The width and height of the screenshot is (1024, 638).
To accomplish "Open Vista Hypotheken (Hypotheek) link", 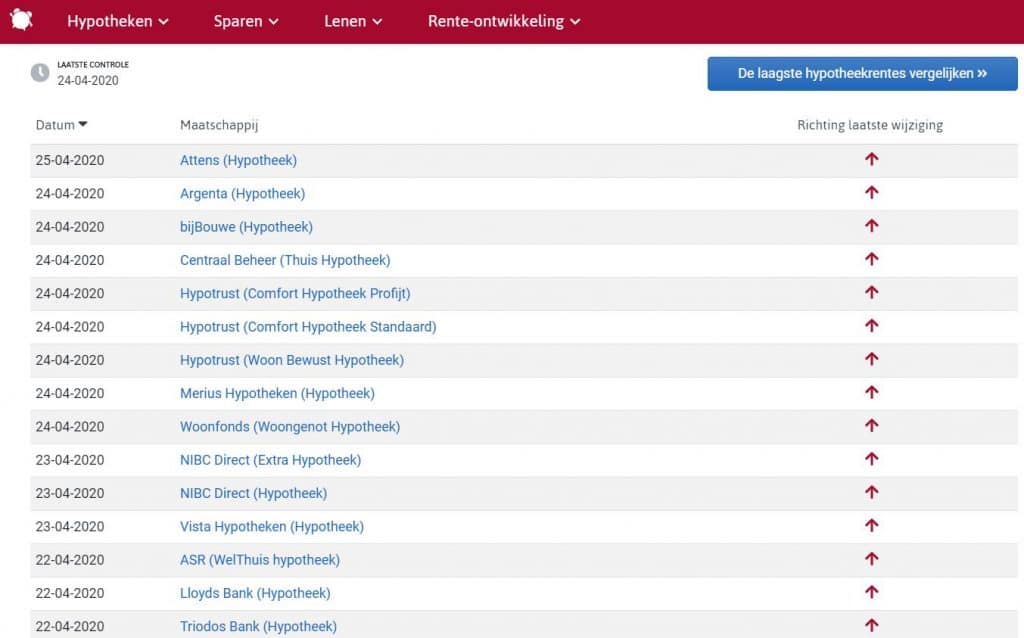I will (x=272, y=526).
